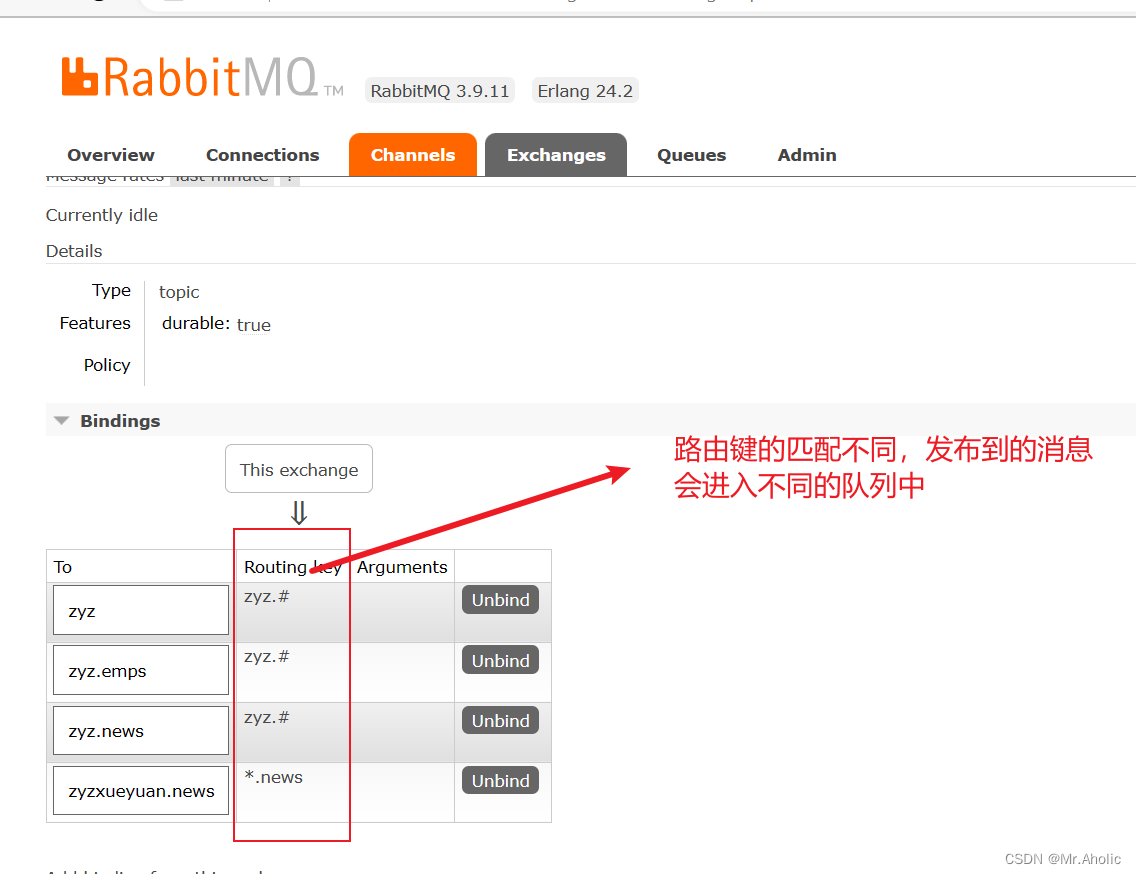Open the zyz queue link
1136x874 pixels.
coord(83,609)
